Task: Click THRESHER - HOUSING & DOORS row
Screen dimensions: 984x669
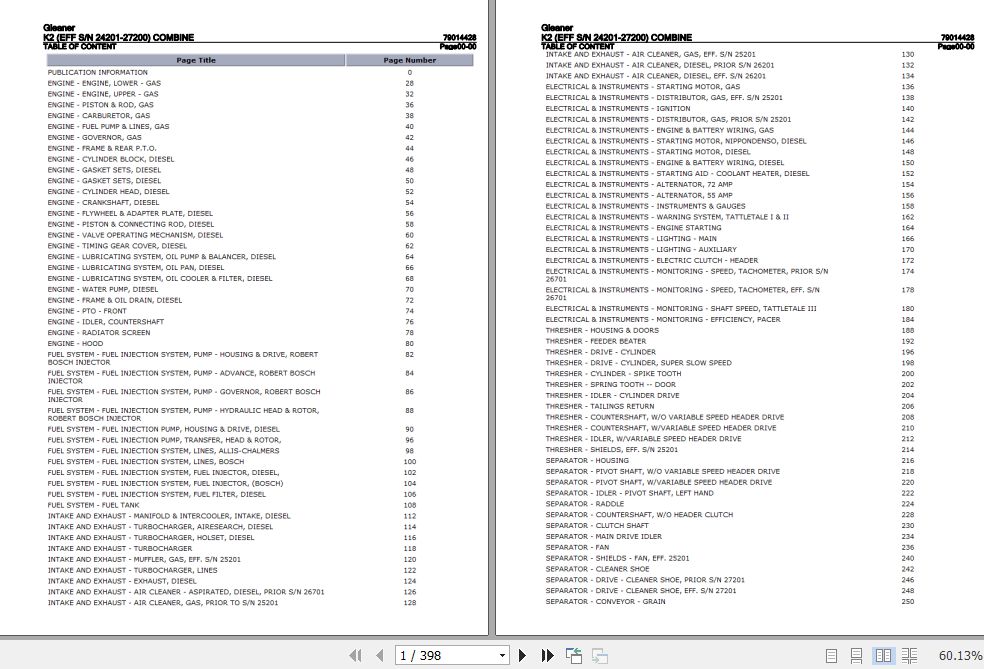Action: [x=602, y=330]
